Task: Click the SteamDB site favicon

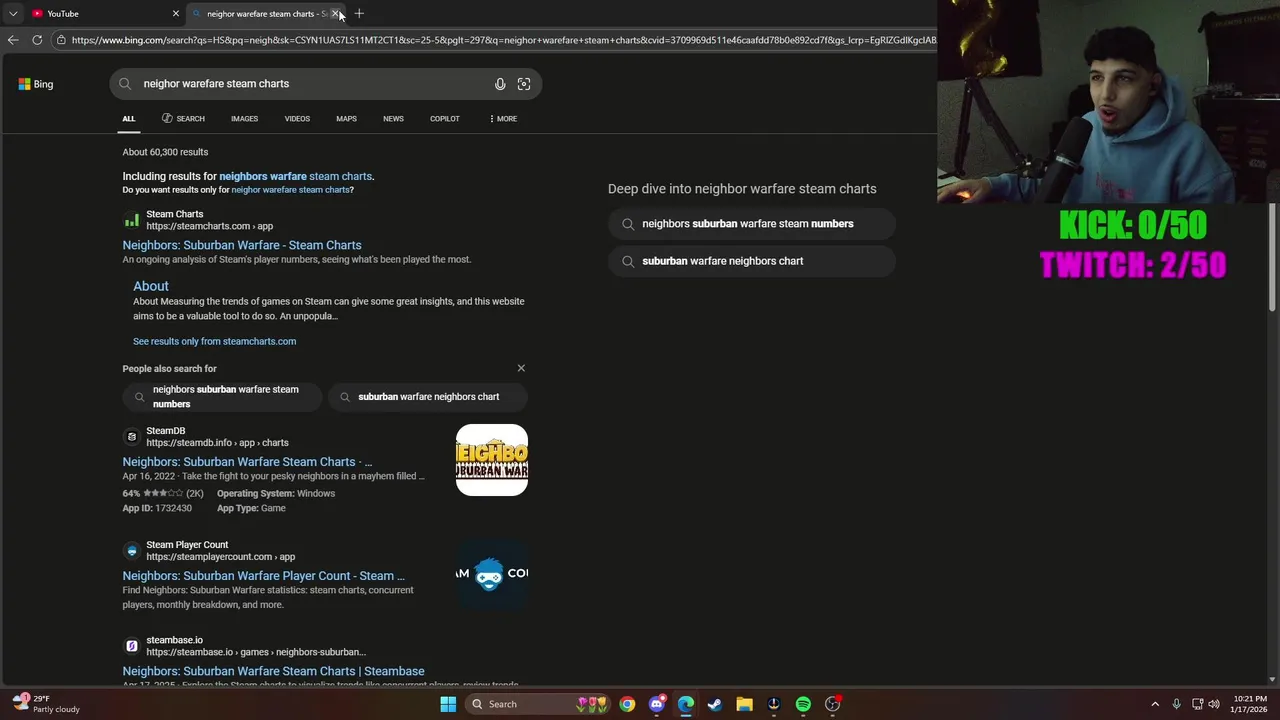Action: pyautogui.click(x=131, y=437)
